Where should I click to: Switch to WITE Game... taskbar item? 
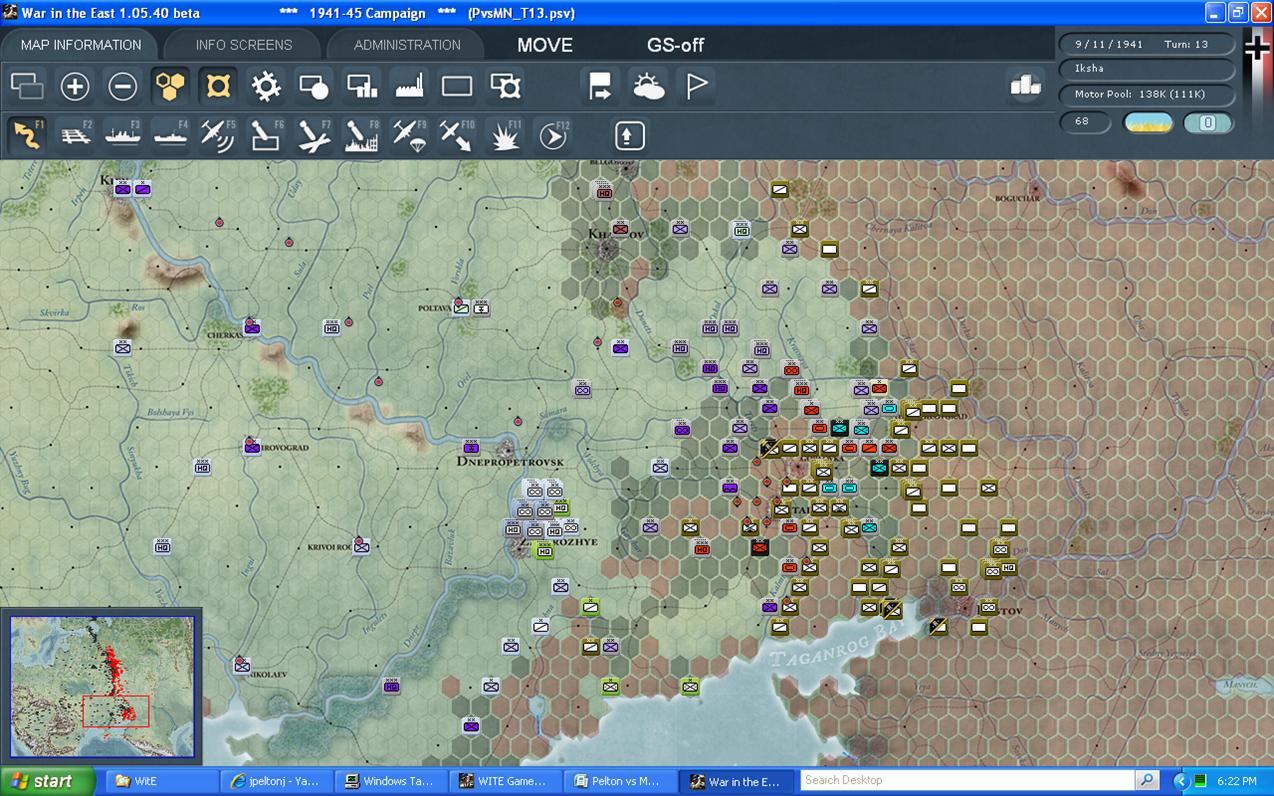tap(505, 781)
